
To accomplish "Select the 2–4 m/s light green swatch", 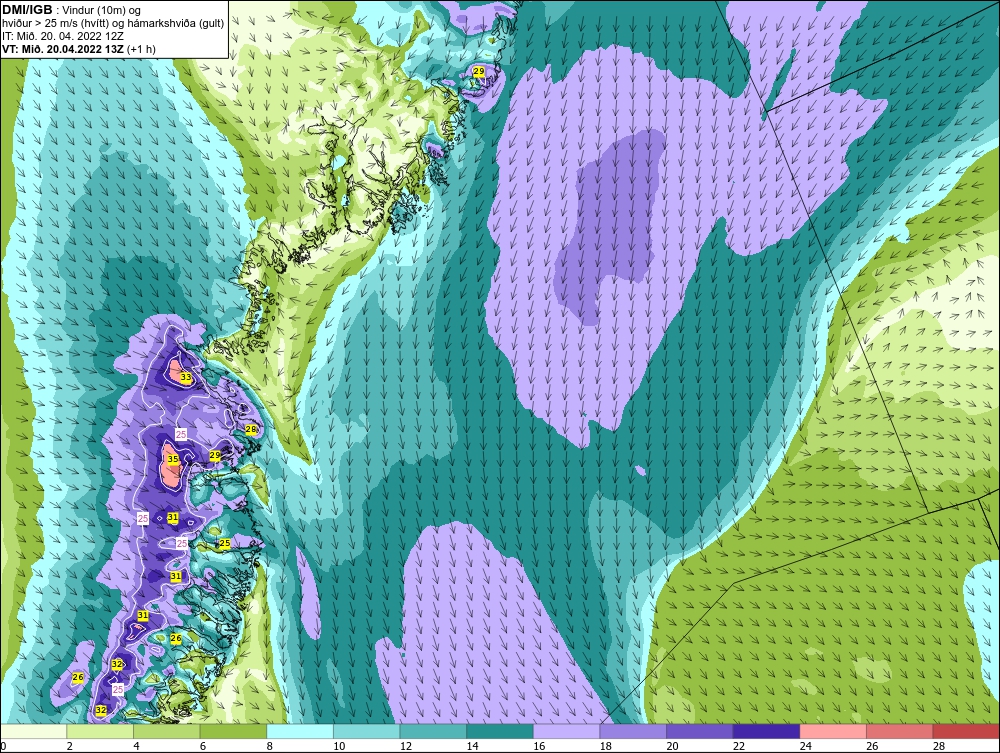I will tap(99, 731).
